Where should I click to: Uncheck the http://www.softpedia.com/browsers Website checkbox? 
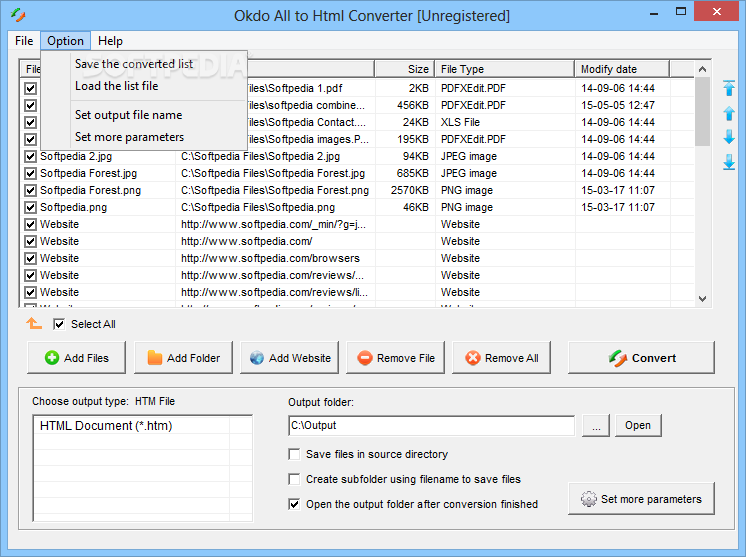(30, 258)
